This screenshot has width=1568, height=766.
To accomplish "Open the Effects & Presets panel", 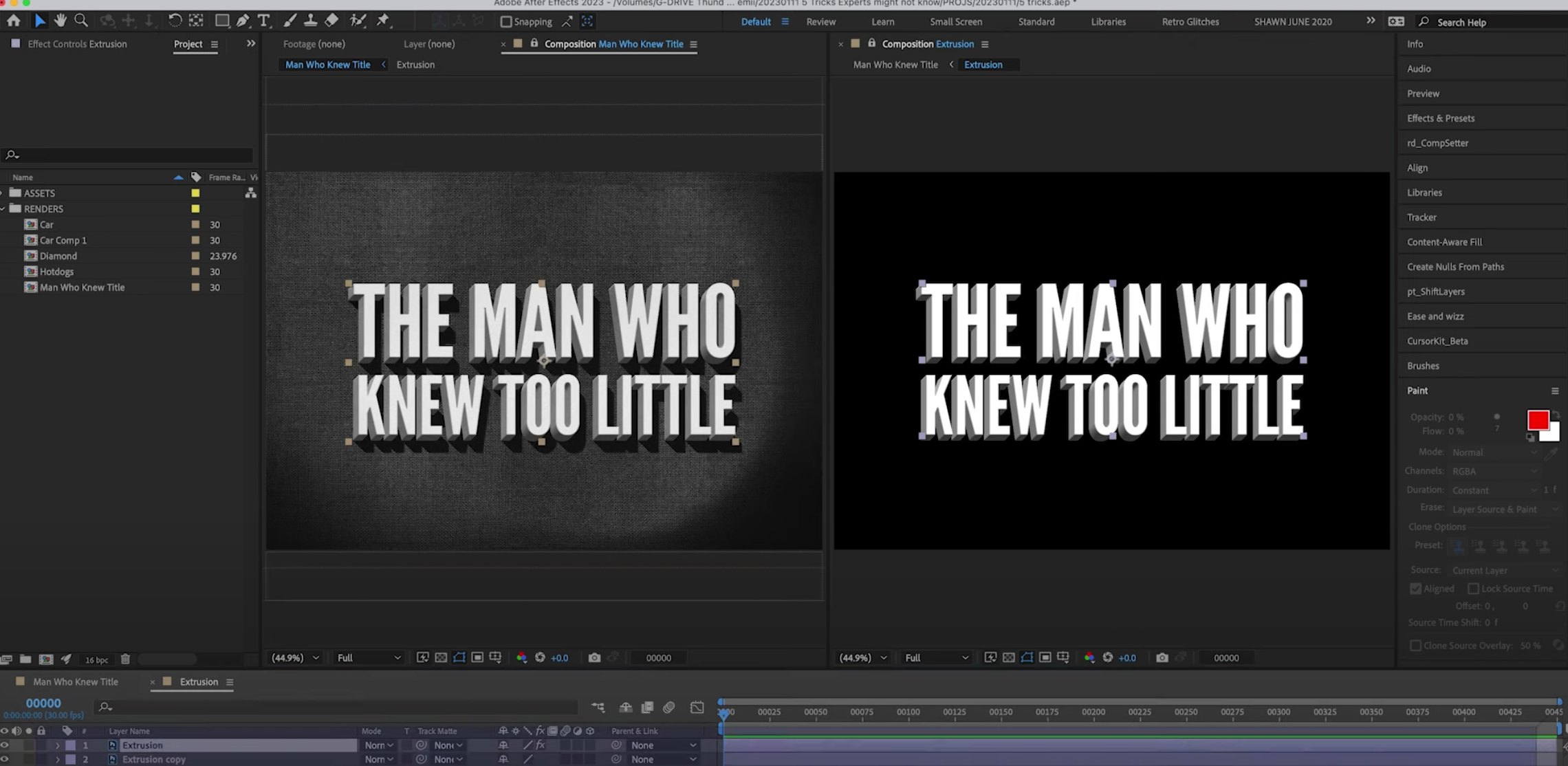I will (x=1441, y=118).
